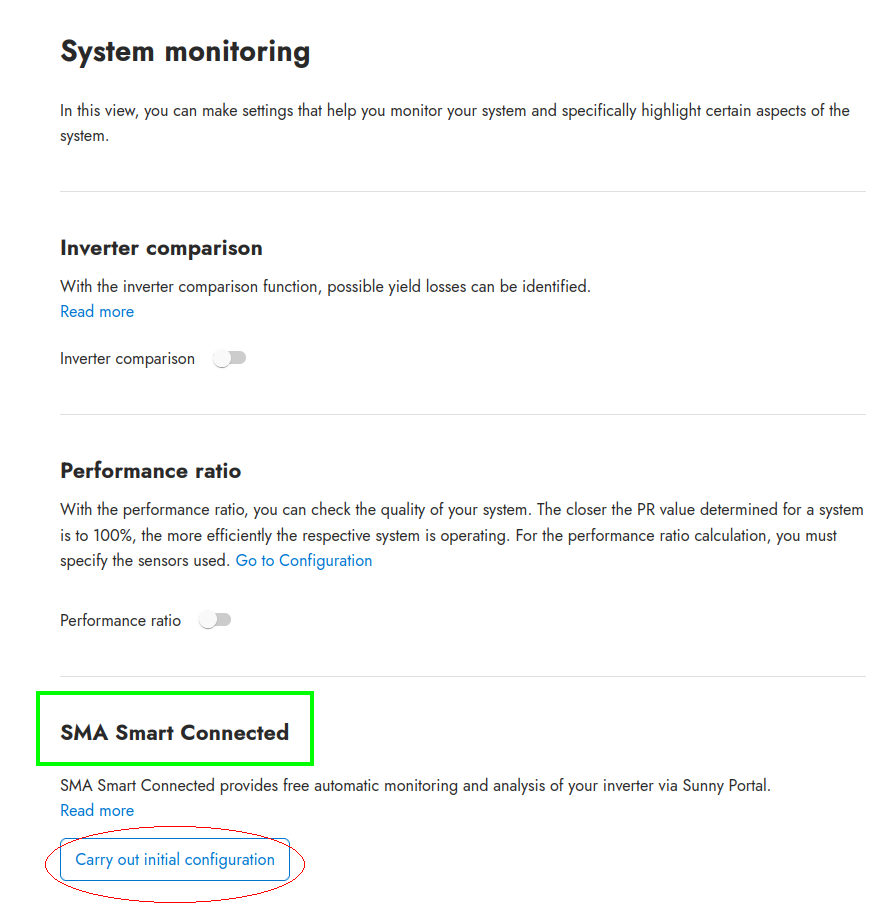Click the Performance ratio section heading
The height and width of the screenshot is (922, 890).
(150, 470)
